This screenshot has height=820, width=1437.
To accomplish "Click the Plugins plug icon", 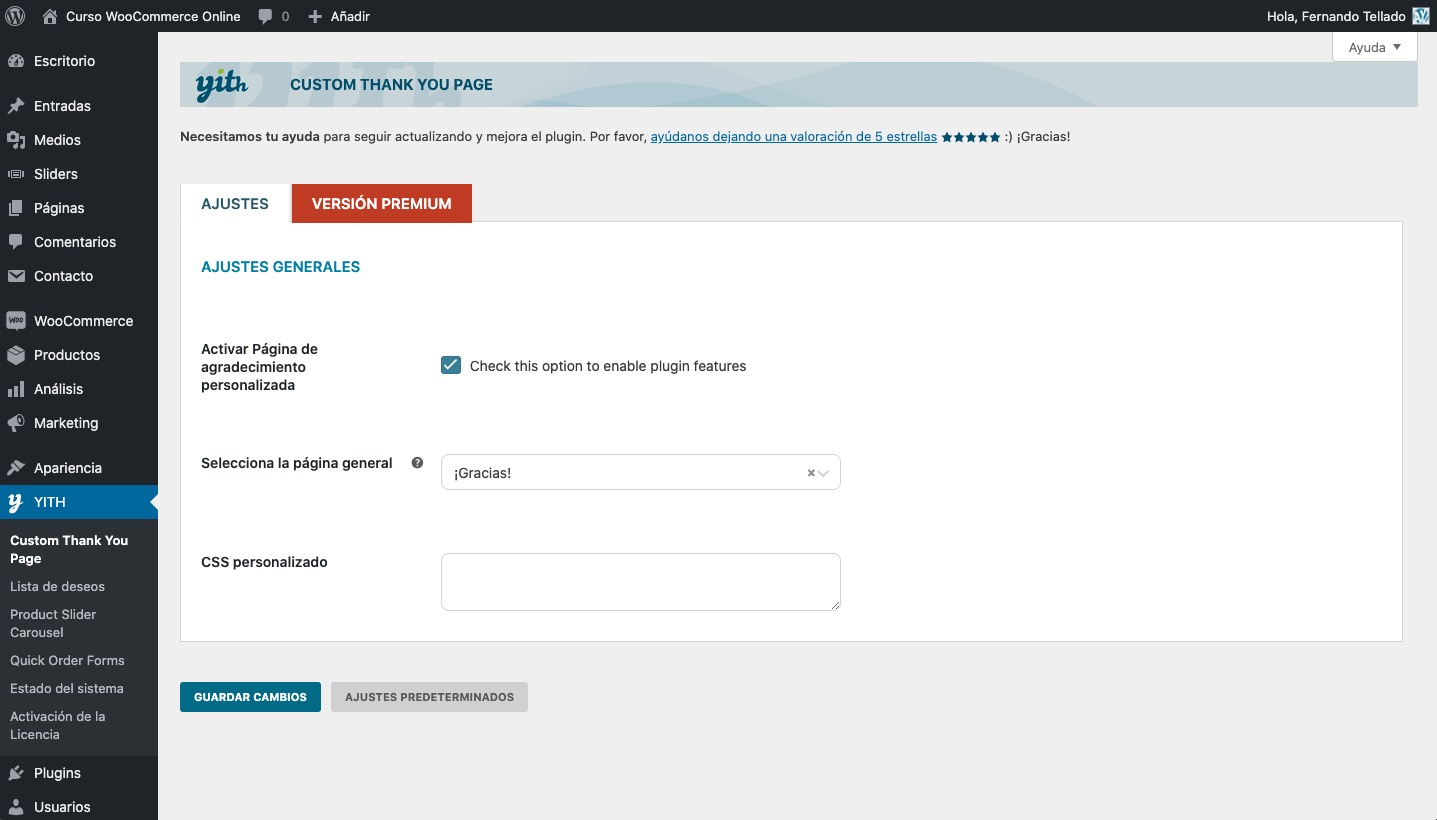I will pos(16,773).
